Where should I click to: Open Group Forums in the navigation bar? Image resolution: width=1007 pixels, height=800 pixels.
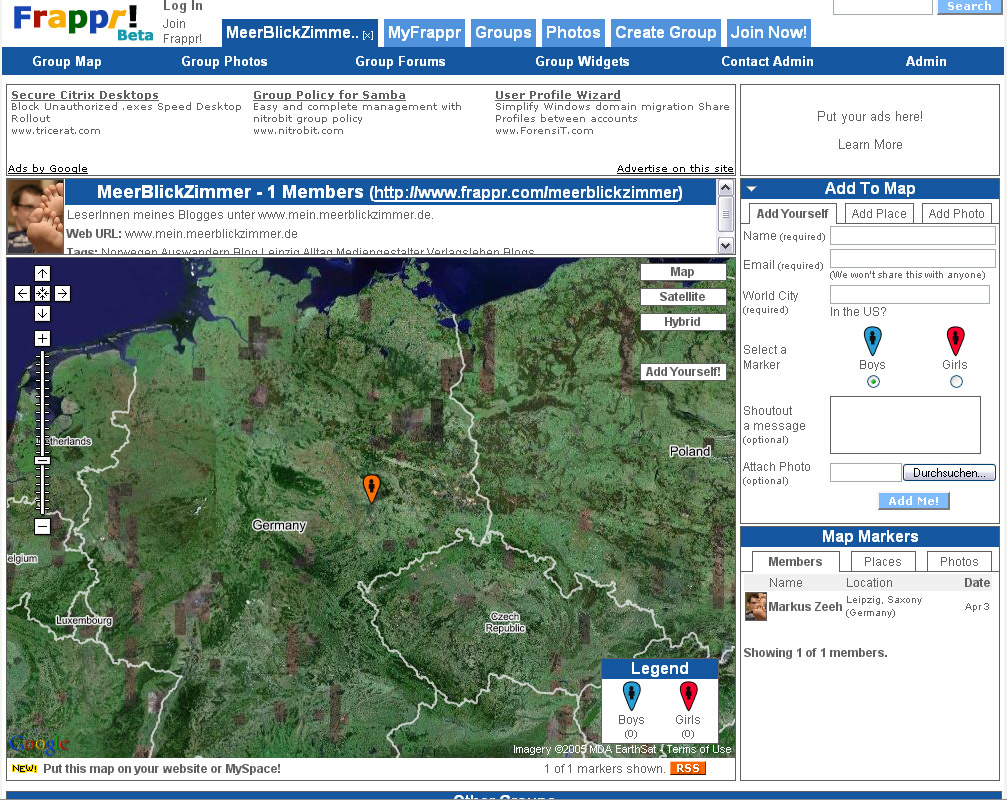pyautogui.click(x=400, y=62)
